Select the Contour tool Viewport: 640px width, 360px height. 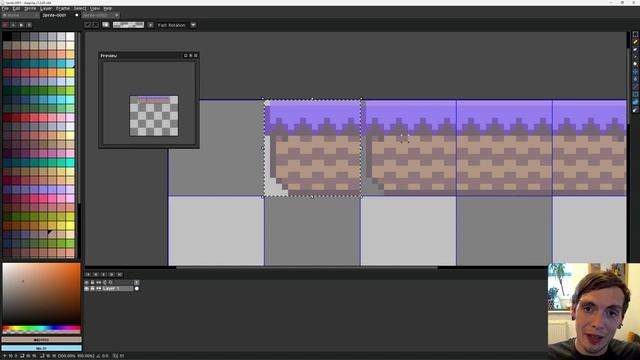(x=635, y=102)
